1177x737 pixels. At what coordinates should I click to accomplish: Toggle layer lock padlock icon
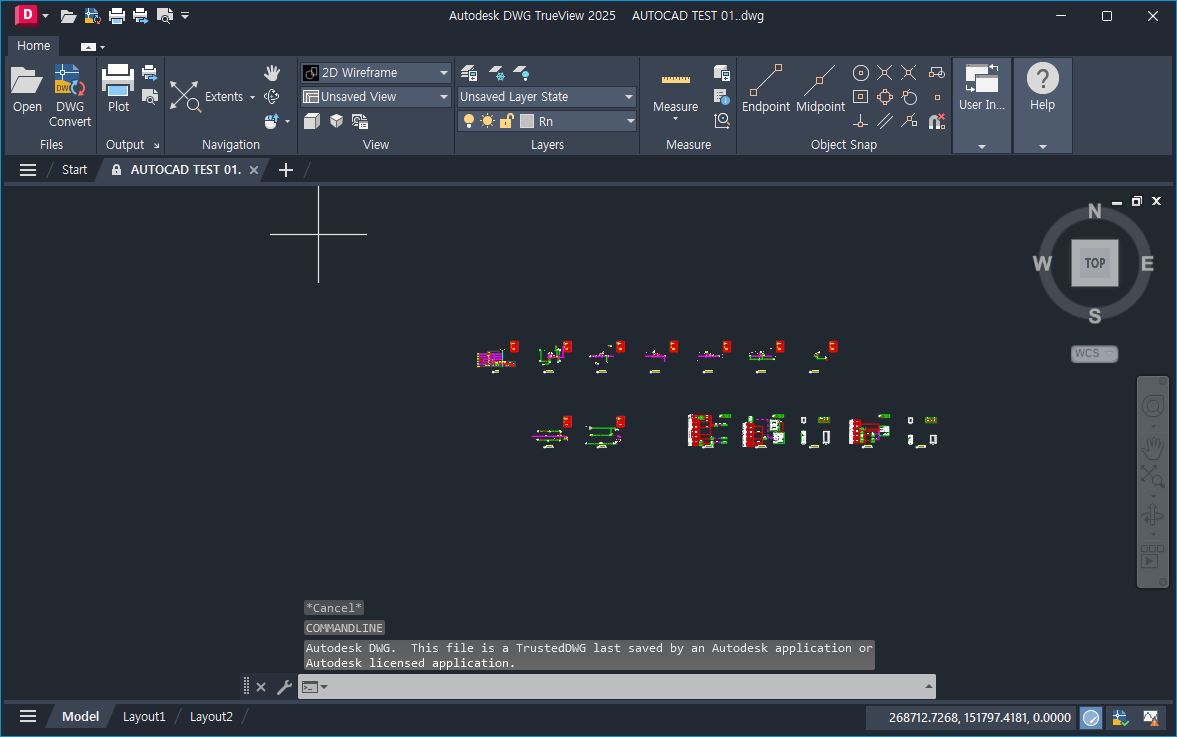(x=507, y=121)
